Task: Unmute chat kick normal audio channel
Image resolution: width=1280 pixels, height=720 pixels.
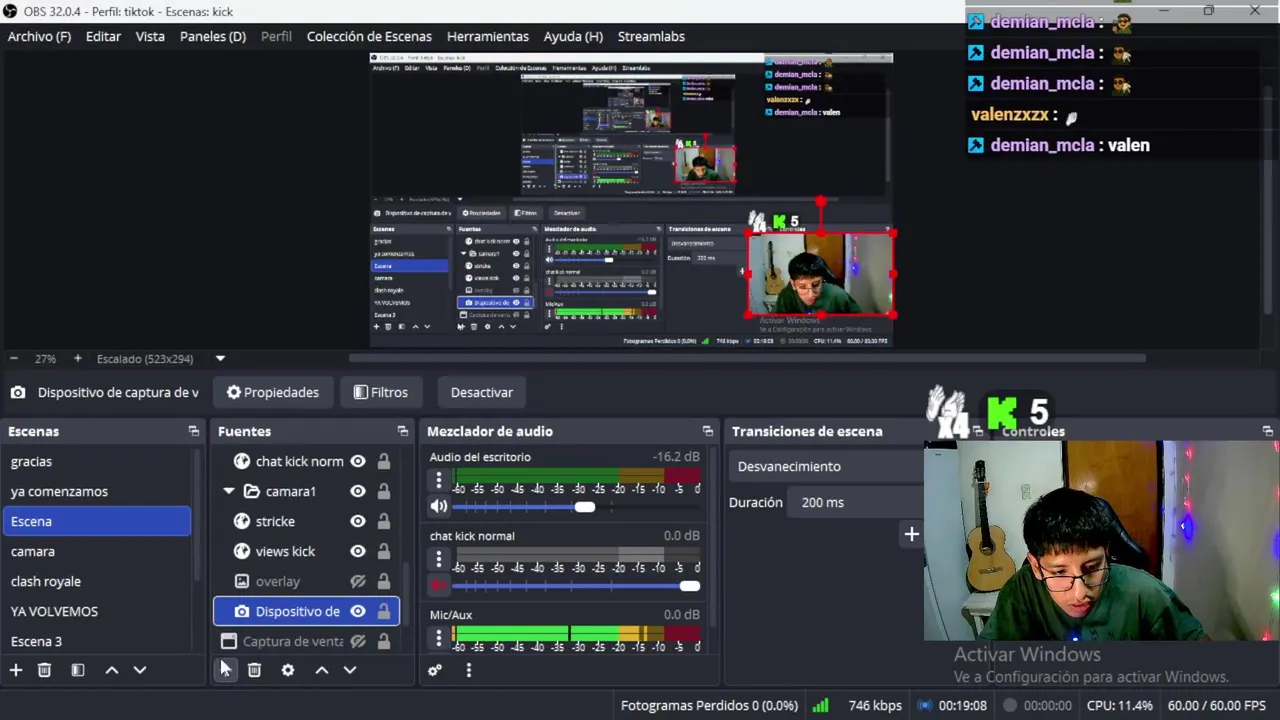Action: point(439,586)
